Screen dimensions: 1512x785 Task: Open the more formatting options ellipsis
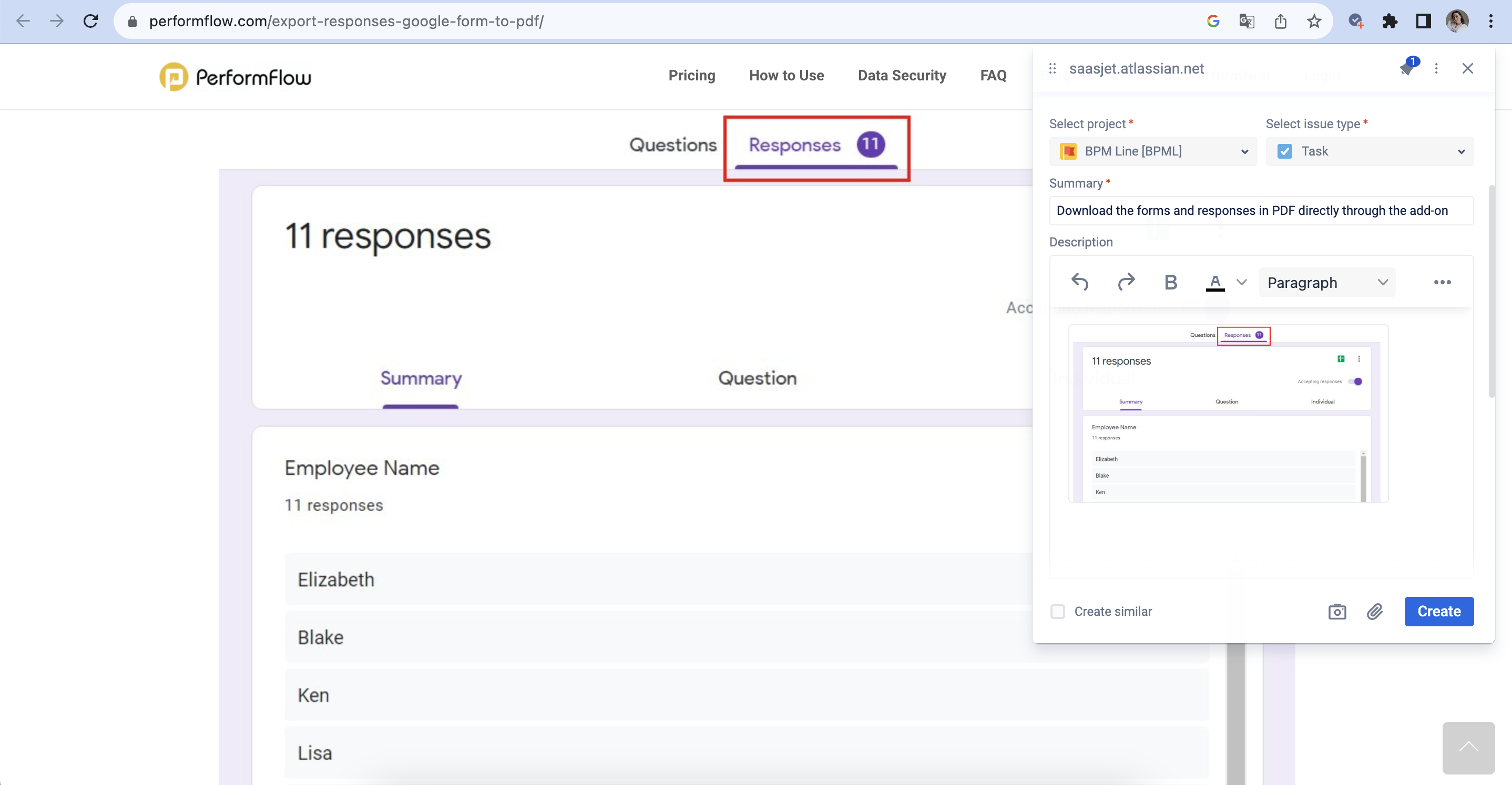tap(1442, 282)
